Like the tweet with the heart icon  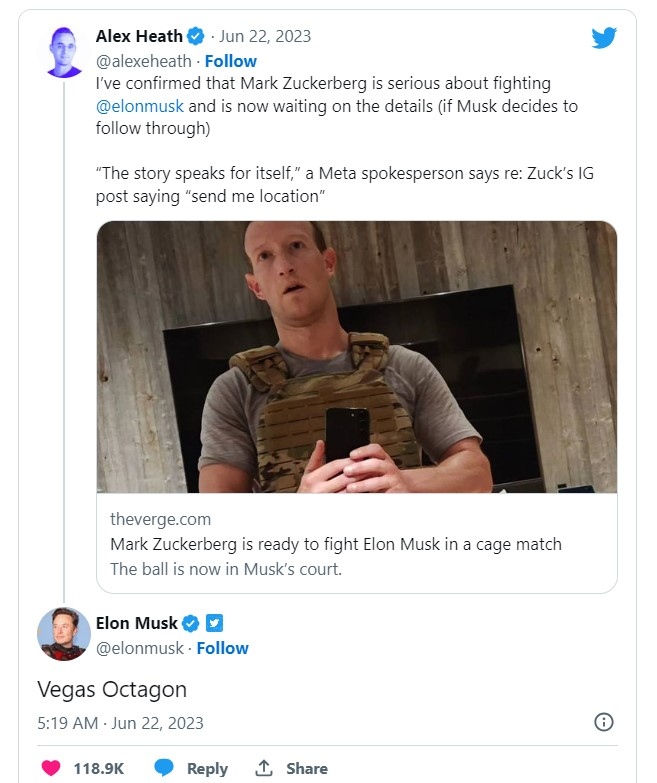coord(51,768)
